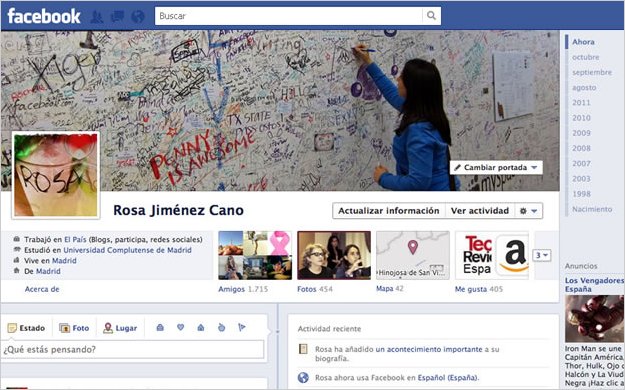Click the ¿Qué estás pensando? status box
Screen dimensions: 625x390
[132, 349]
